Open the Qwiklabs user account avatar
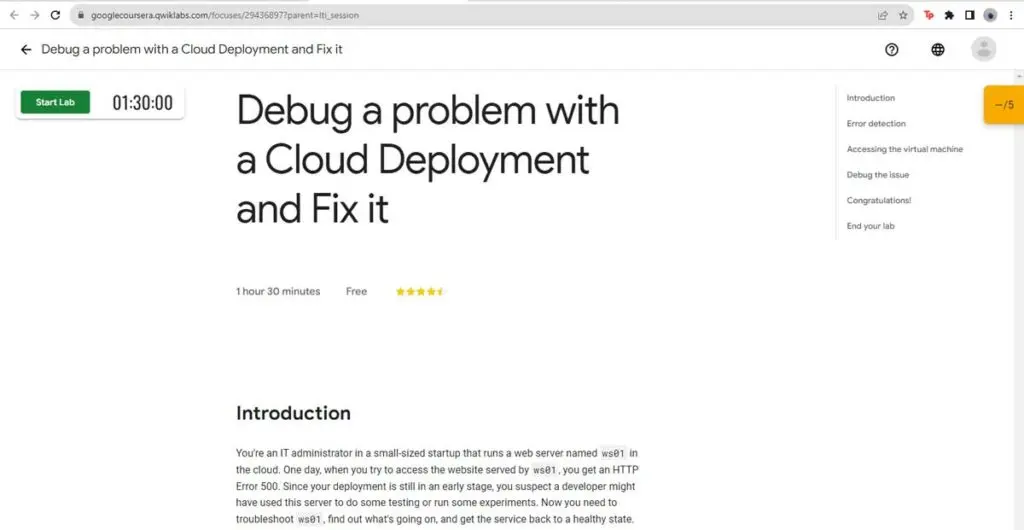 [984, 49]
